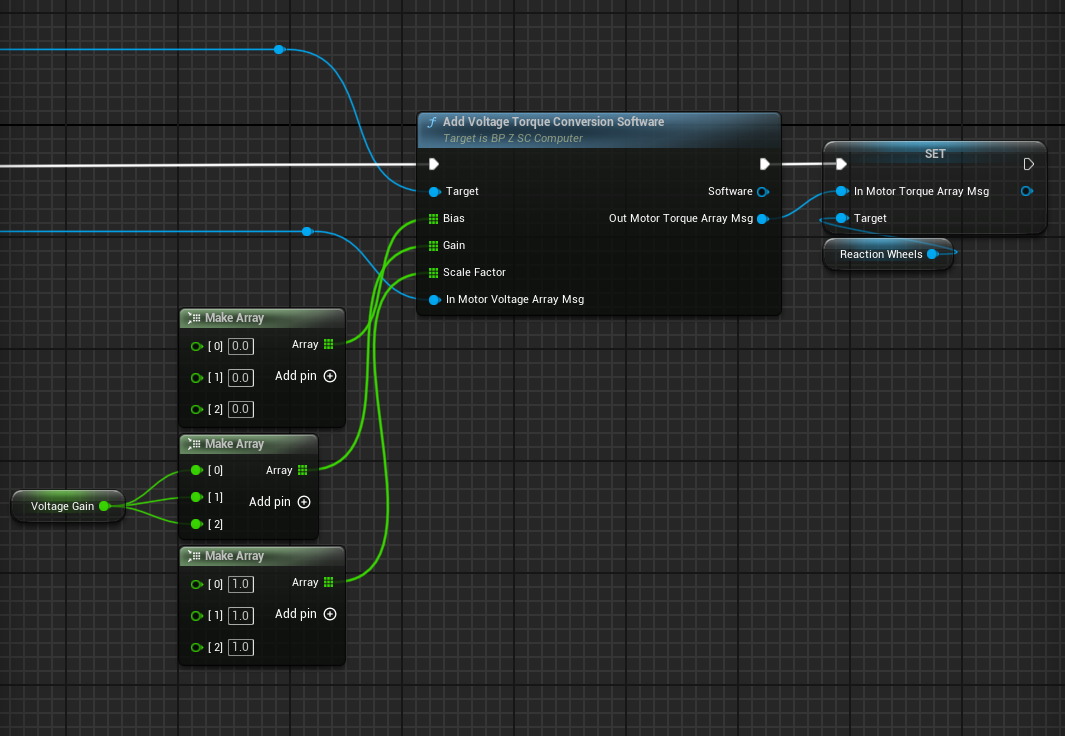Click the Bias array input pin
The image size is (1065, 736).
[x=433, y=218]
